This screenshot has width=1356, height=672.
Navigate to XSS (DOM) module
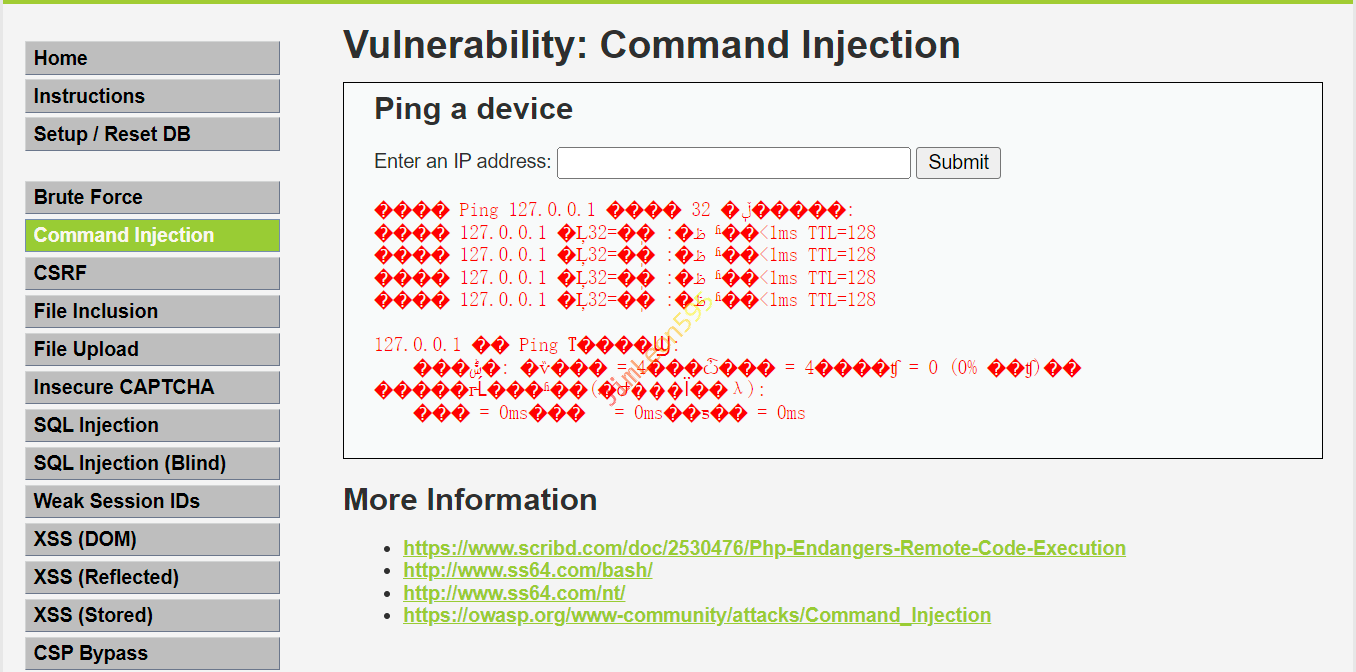tap(152, 539)
